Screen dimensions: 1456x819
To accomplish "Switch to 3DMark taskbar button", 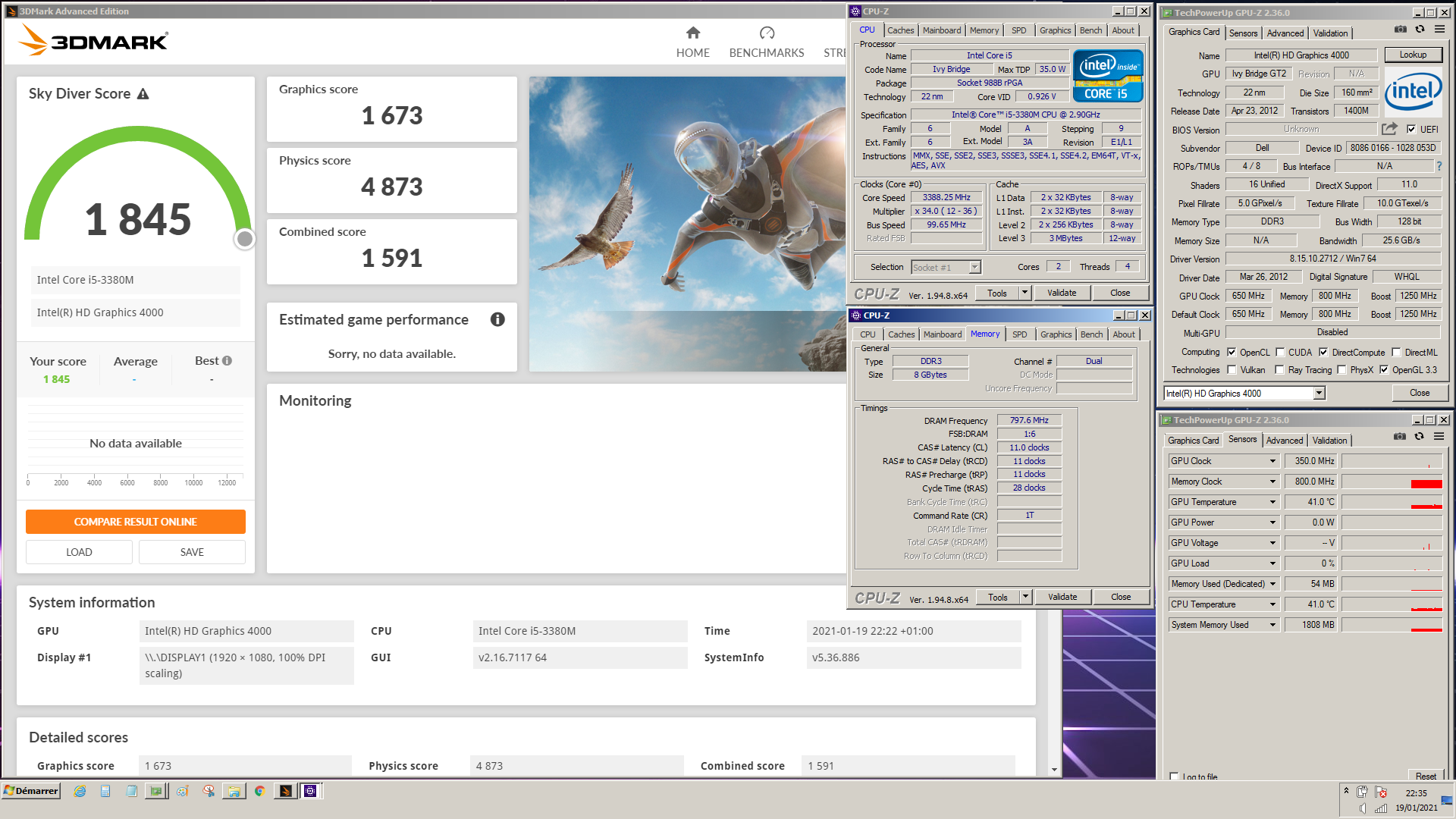I will click(285, 791).
